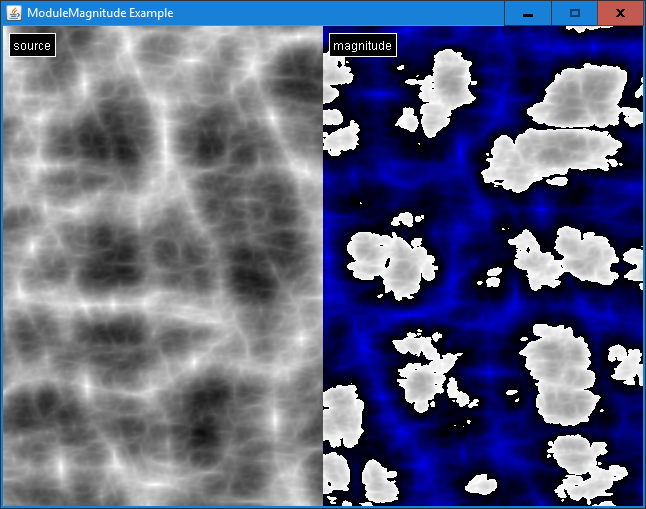Click the wide white cloud below the top-right blob
Image resolution: width=646 pixels, height=509 pixels.
[550, 157]
